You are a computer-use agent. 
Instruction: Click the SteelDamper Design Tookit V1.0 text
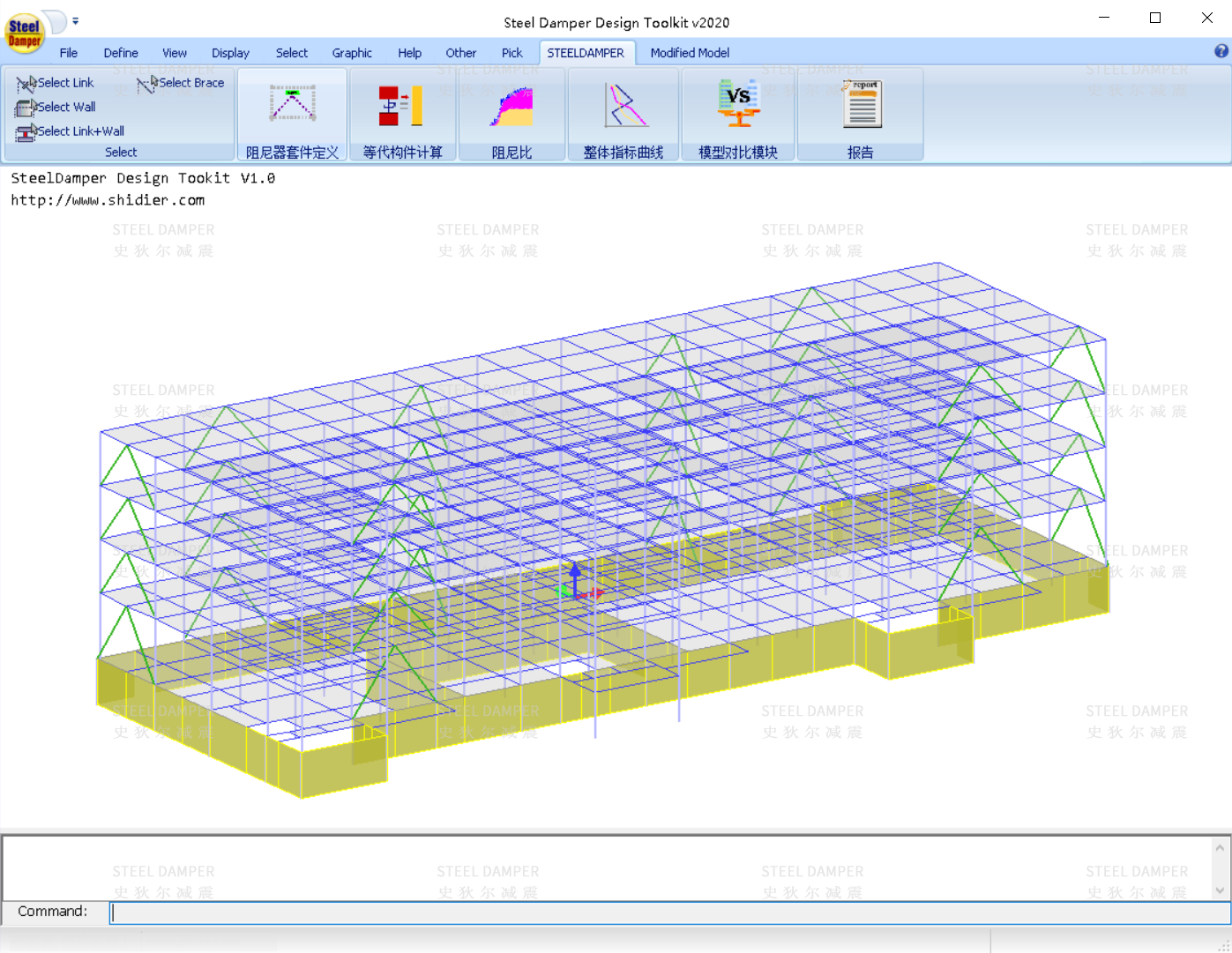click(143, 178)
